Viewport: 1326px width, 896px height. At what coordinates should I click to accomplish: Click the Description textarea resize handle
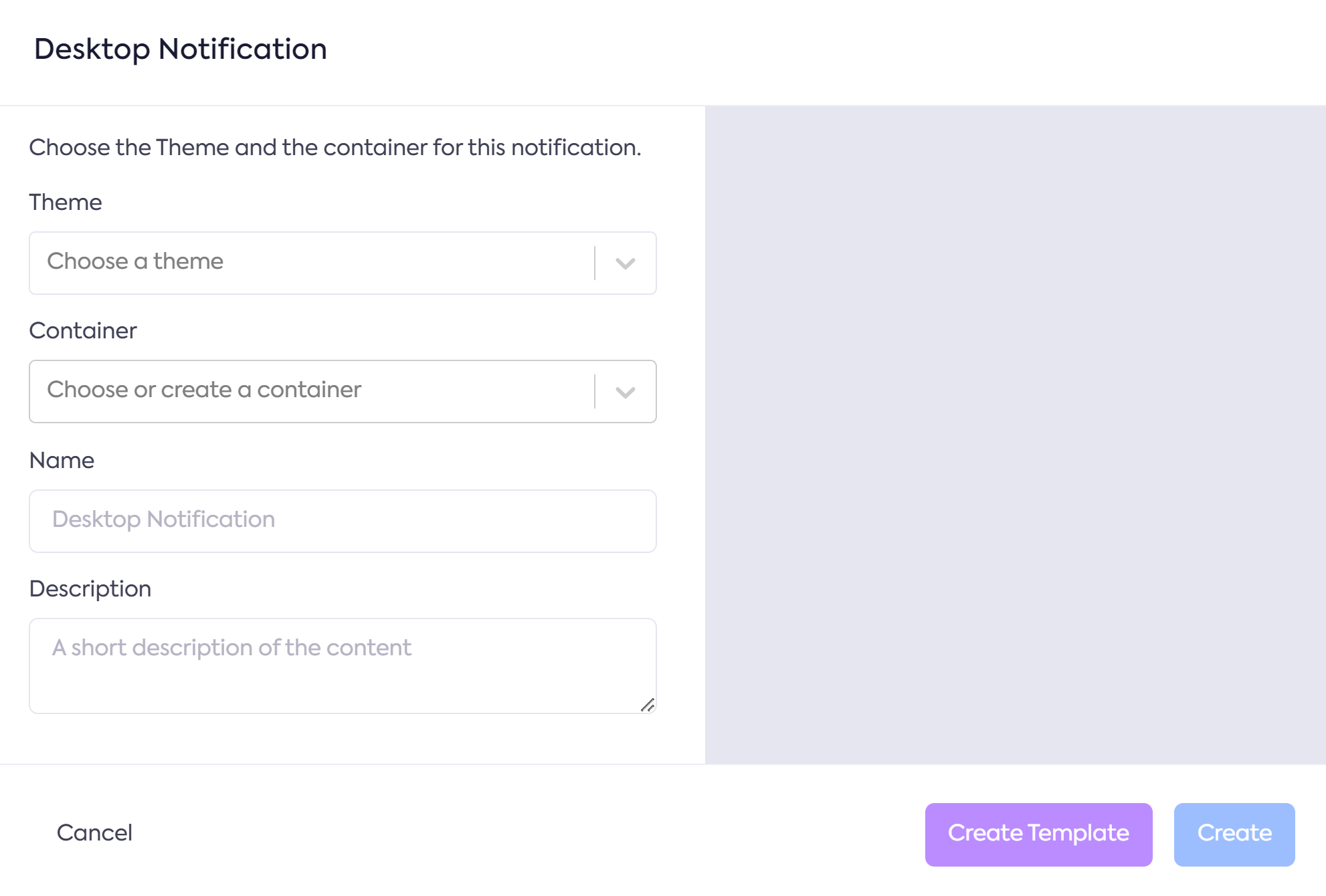(x=648, y=705)
